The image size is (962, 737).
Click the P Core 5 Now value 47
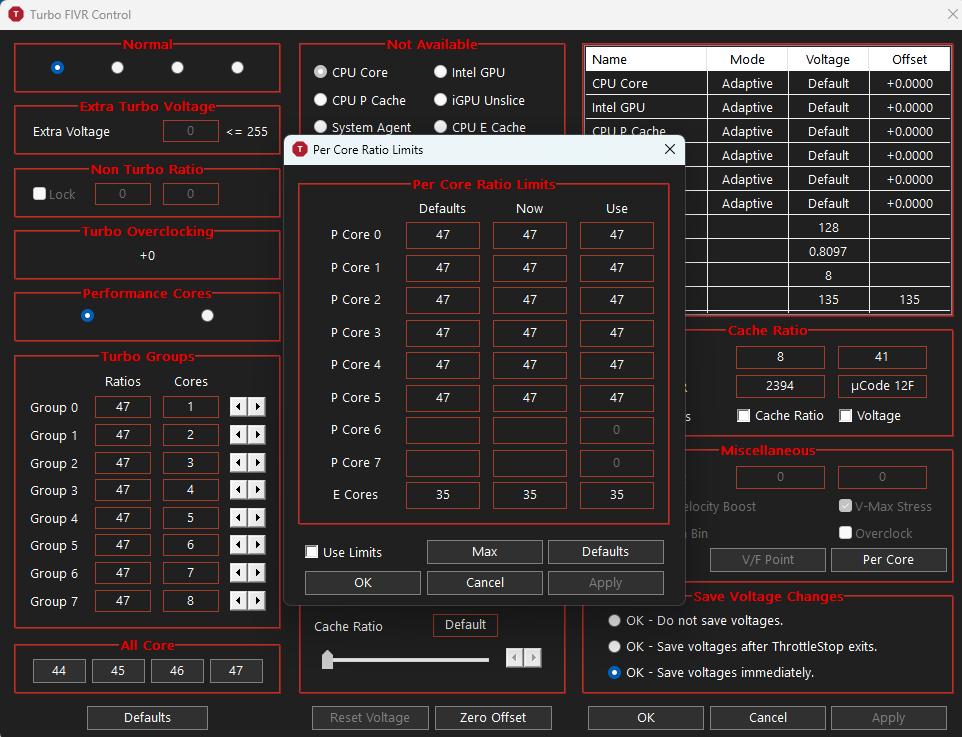(529, 398)
